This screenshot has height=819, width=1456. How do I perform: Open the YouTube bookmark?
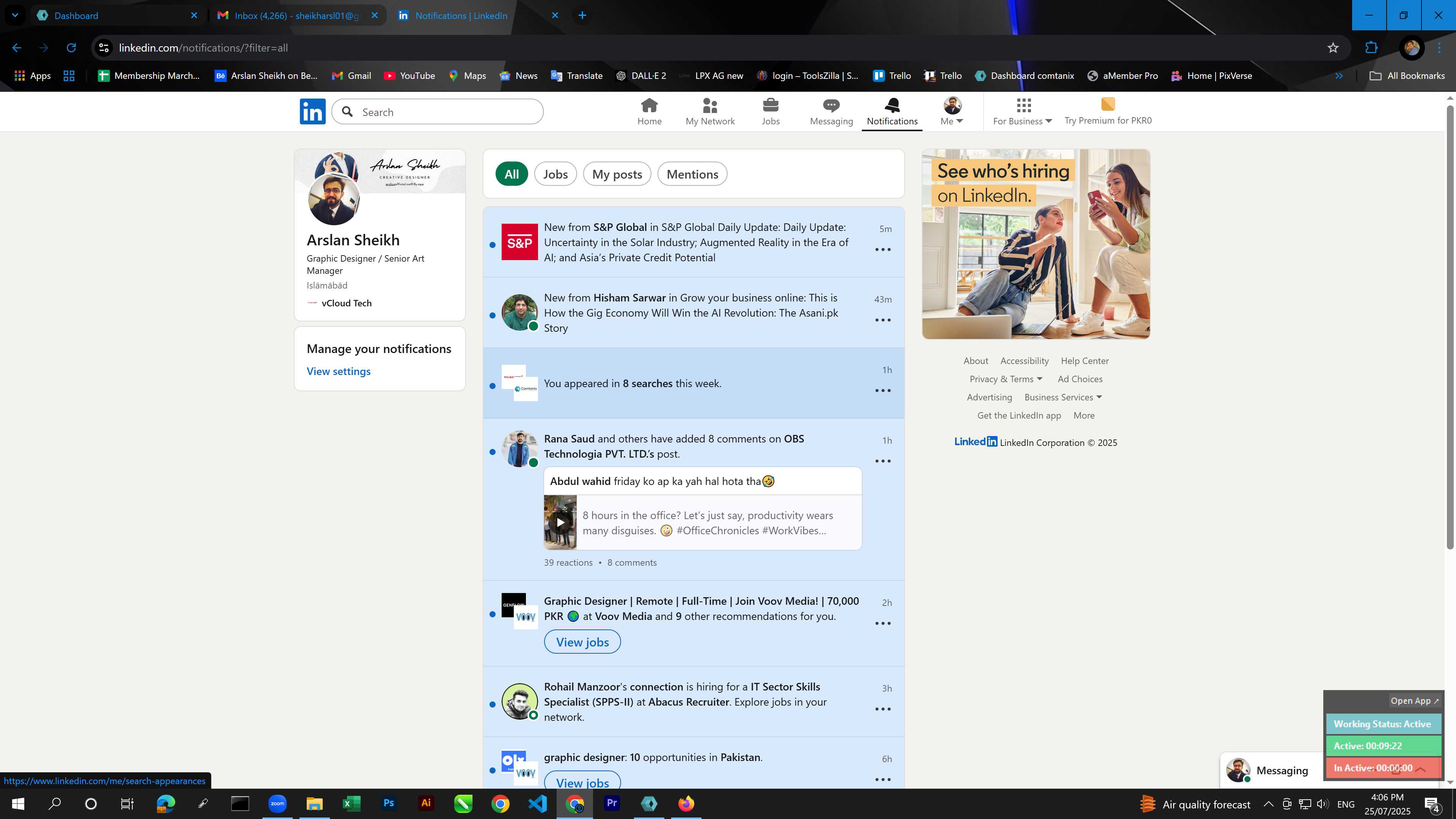409,76
